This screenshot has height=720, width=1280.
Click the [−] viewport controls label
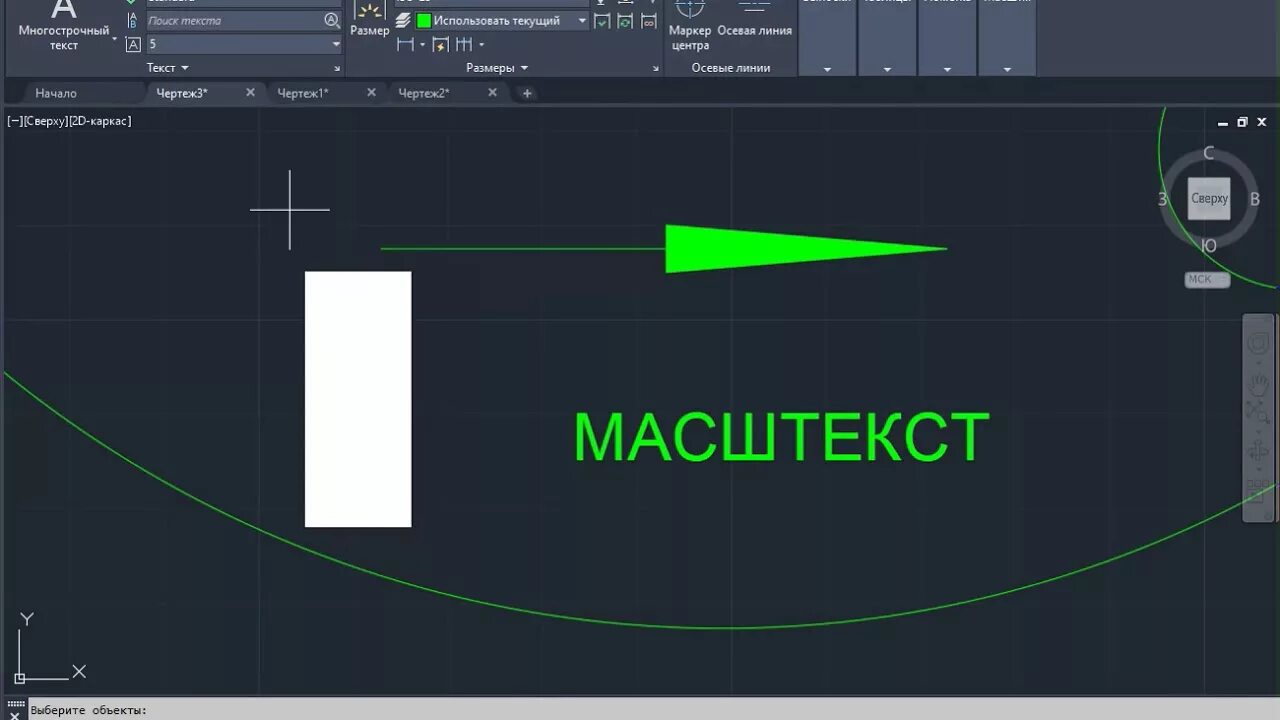(15, 121)
